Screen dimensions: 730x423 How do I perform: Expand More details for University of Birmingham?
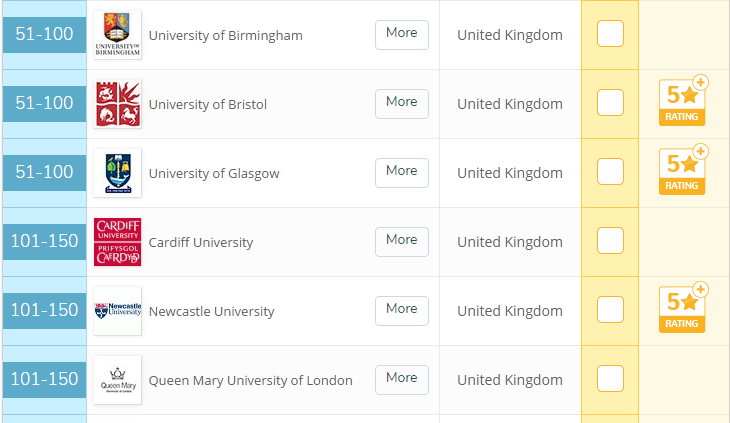(401, 34)
